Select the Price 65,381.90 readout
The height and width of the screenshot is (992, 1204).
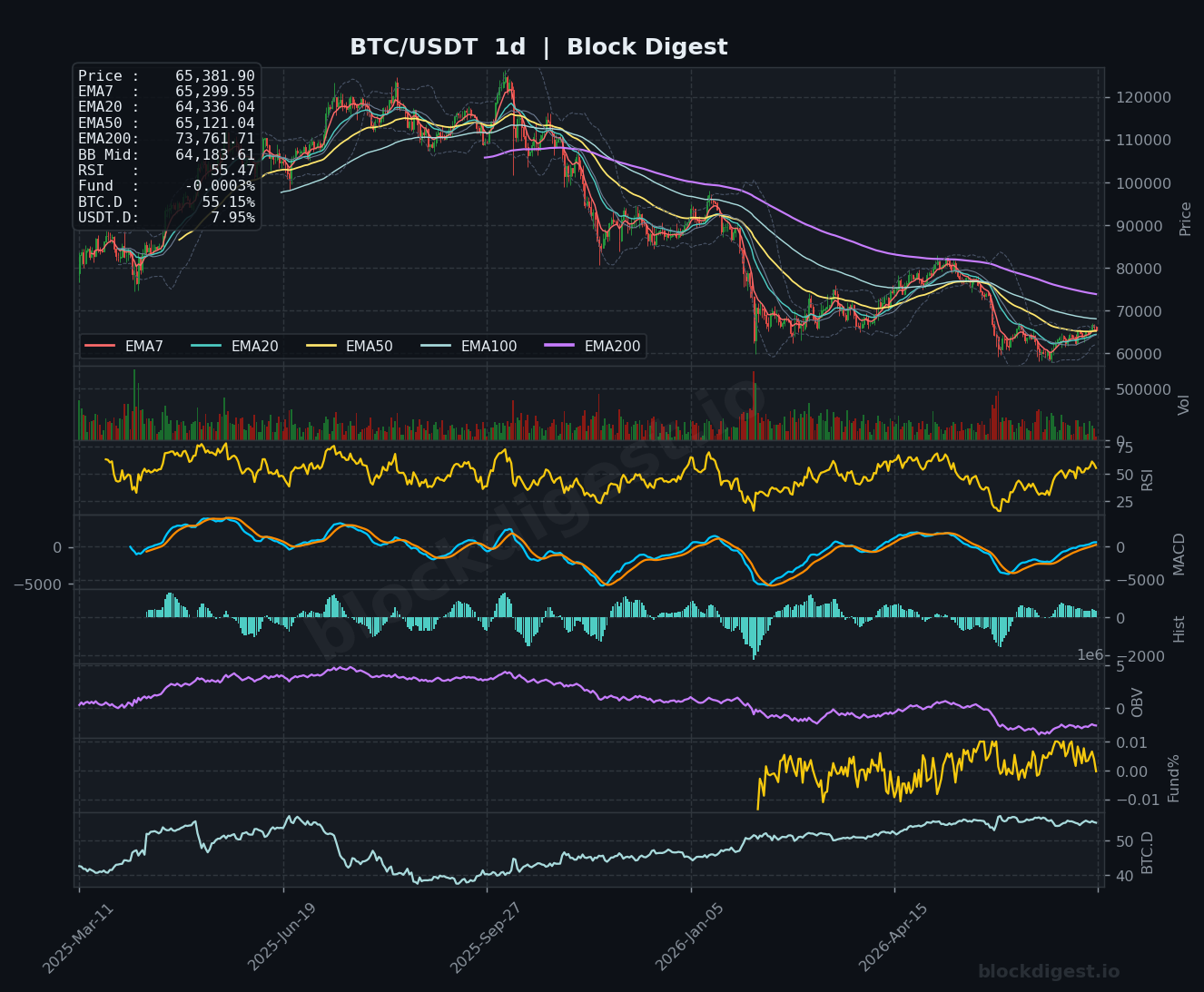pyautogui.click(x=166, y=76)
